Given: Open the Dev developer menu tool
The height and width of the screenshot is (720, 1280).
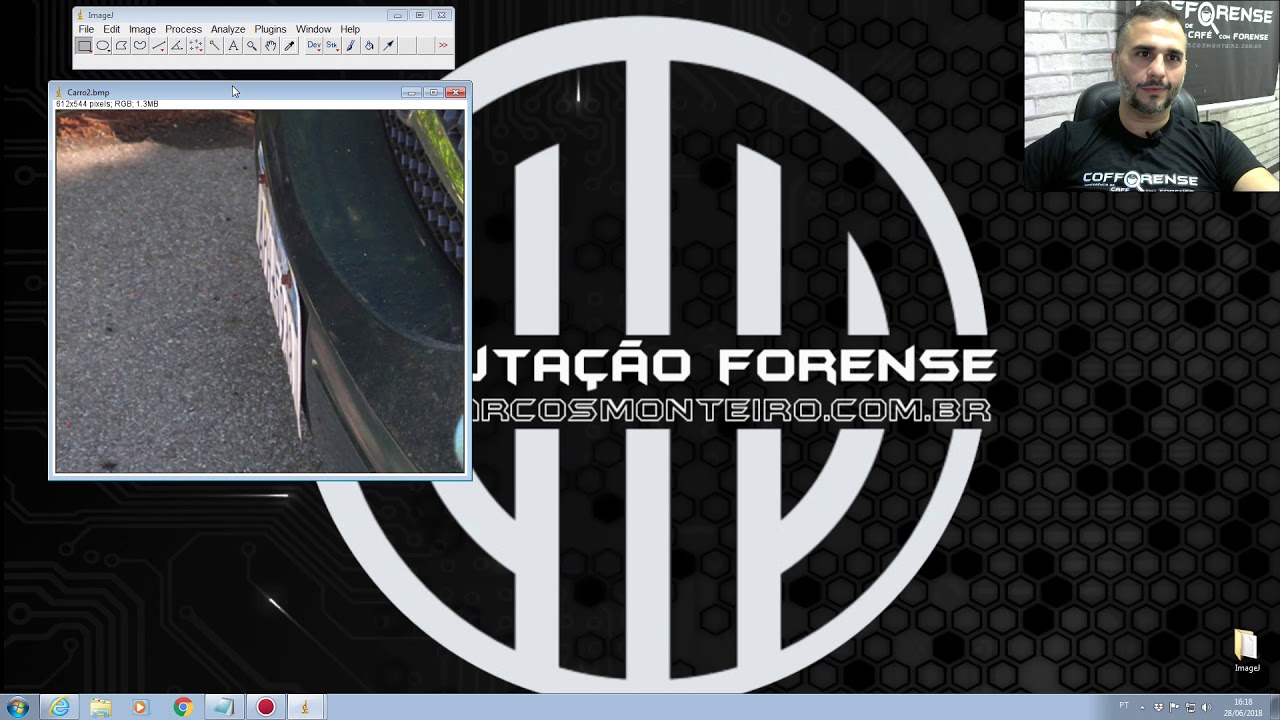Looking at the screenshot, I should click(313, 46).
